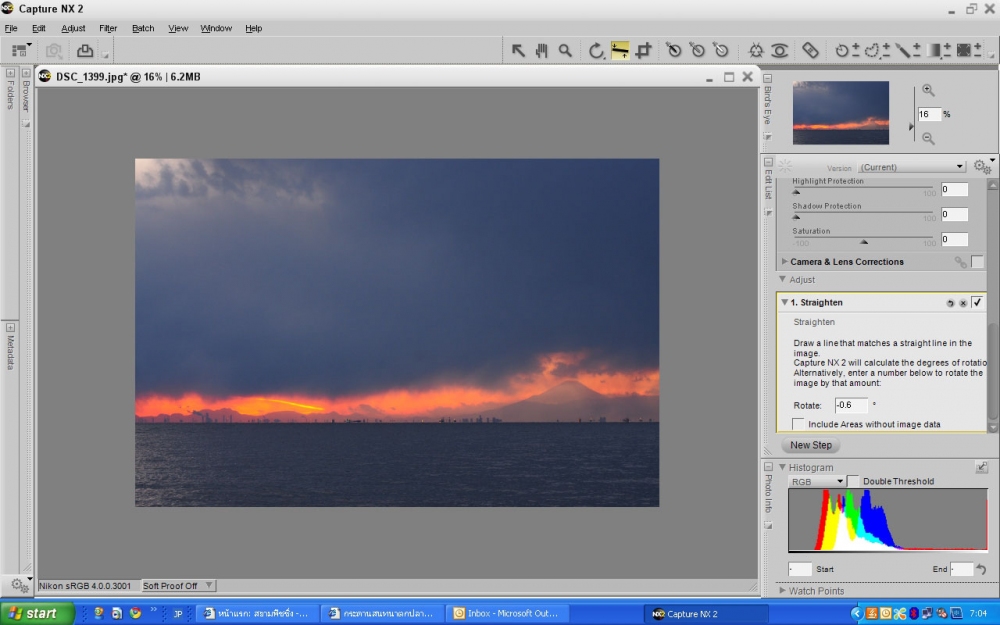
Task: Open the File menu
Action: [x=11, y=28]
